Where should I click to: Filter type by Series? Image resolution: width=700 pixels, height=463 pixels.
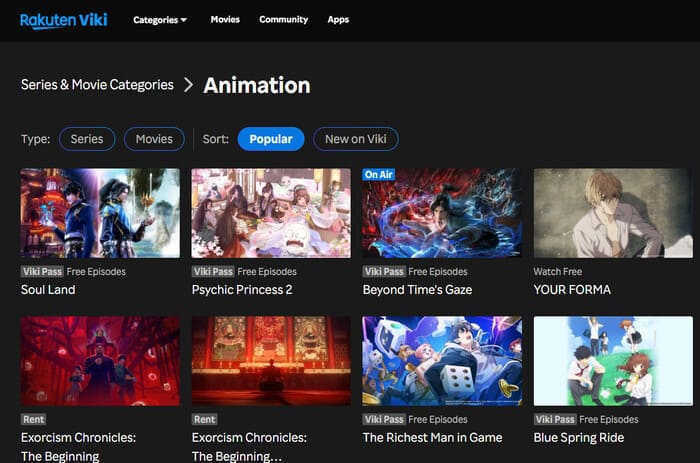coord(87,139)
